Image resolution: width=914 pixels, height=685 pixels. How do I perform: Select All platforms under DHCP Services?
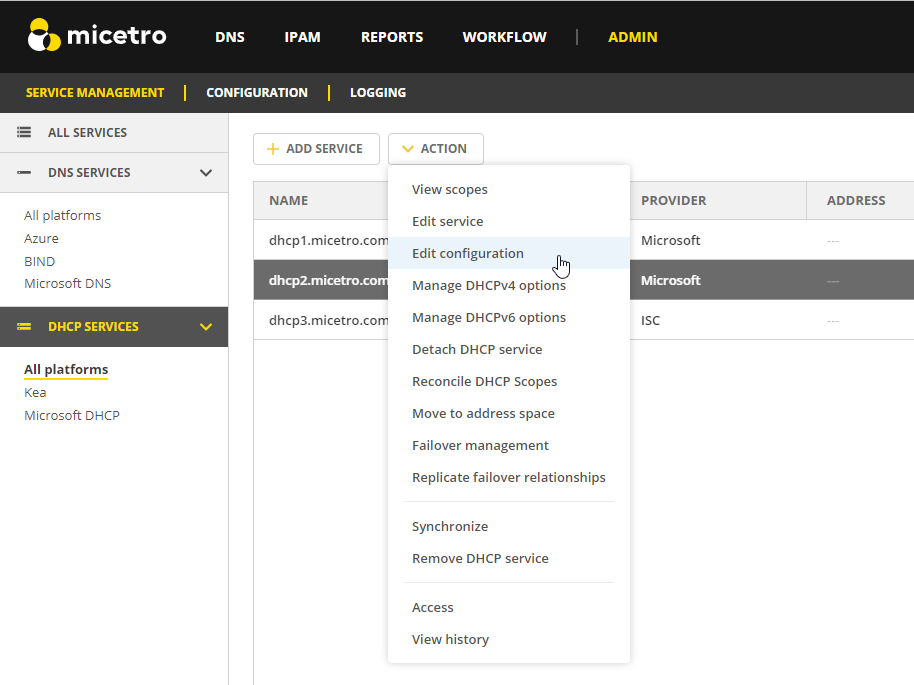[x=66, y=370]
